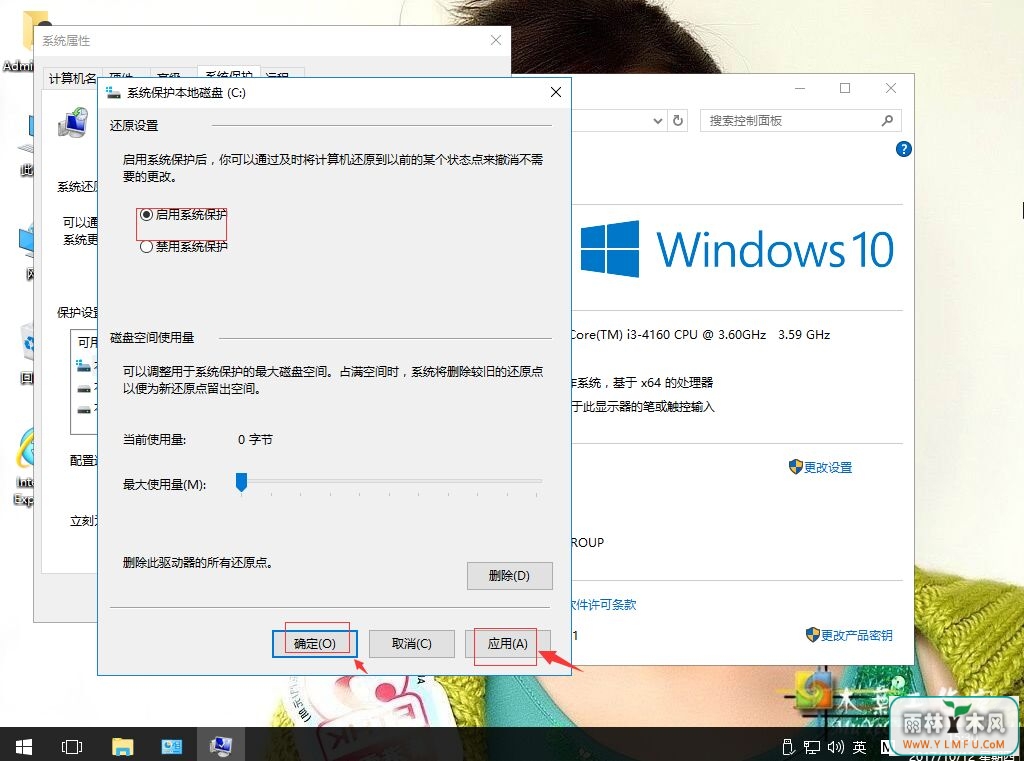1024x761 pixels.
Task: Minimize the control panel system window
Action: (x=800, y=88)
